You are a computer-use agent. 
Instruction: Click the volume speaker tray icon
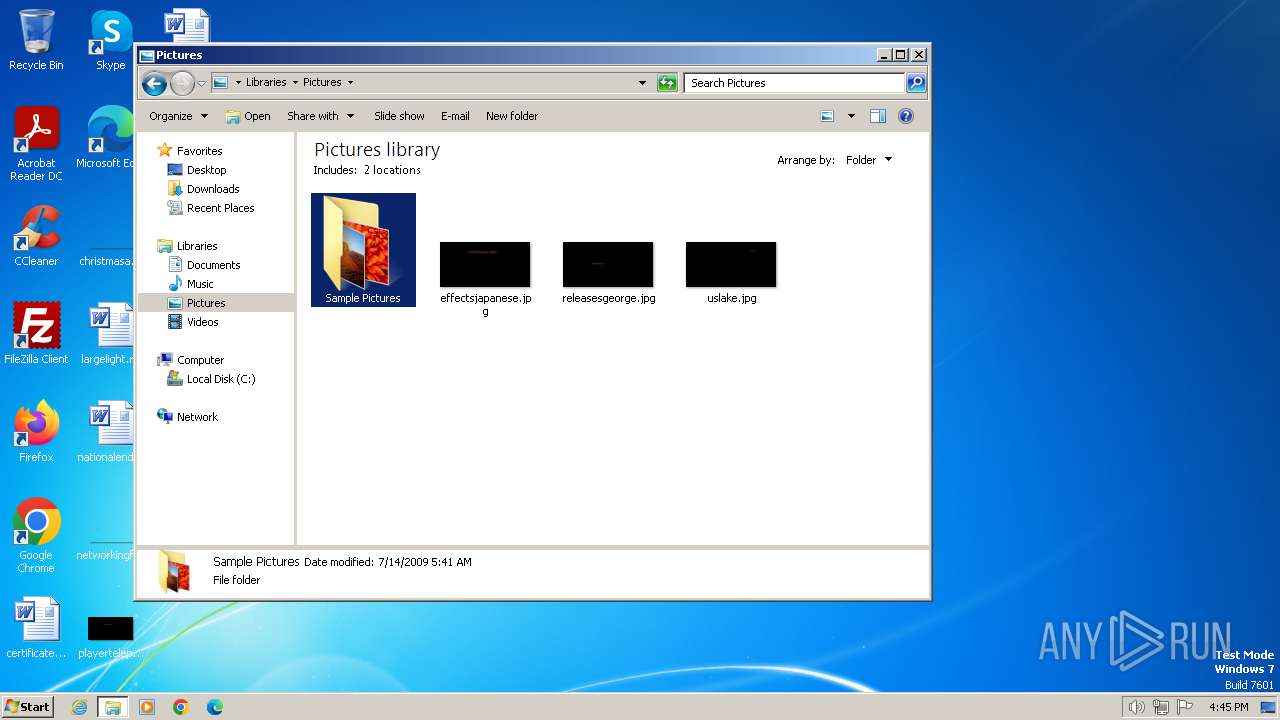[x=1136, y=707]
